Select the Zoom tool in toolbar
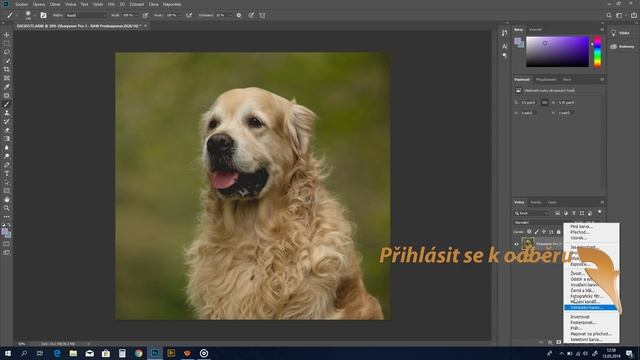The image size is (640, 360). 7,208
